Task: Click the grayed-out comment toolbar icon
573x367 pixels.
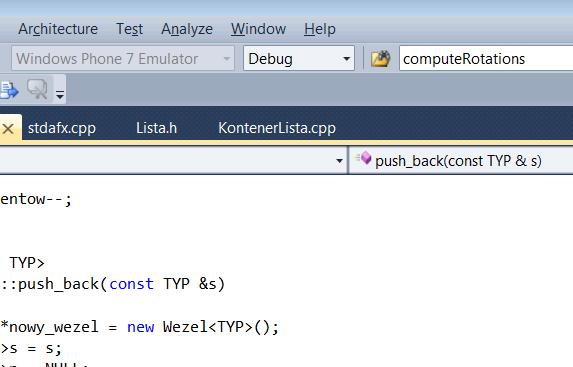Action: click(37, 89)
